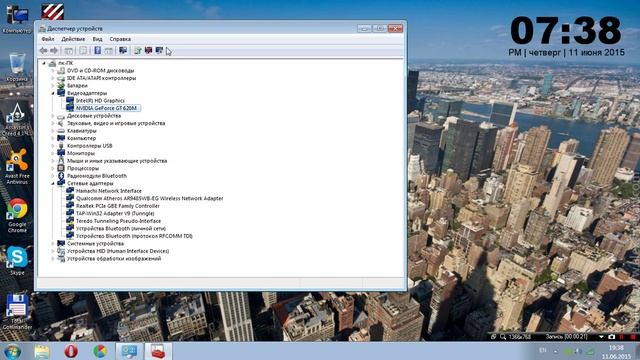The height and width of the screenshot is (360, 640).
Task: Click the red-striped desktop icon at top
Action: [53, 11]
